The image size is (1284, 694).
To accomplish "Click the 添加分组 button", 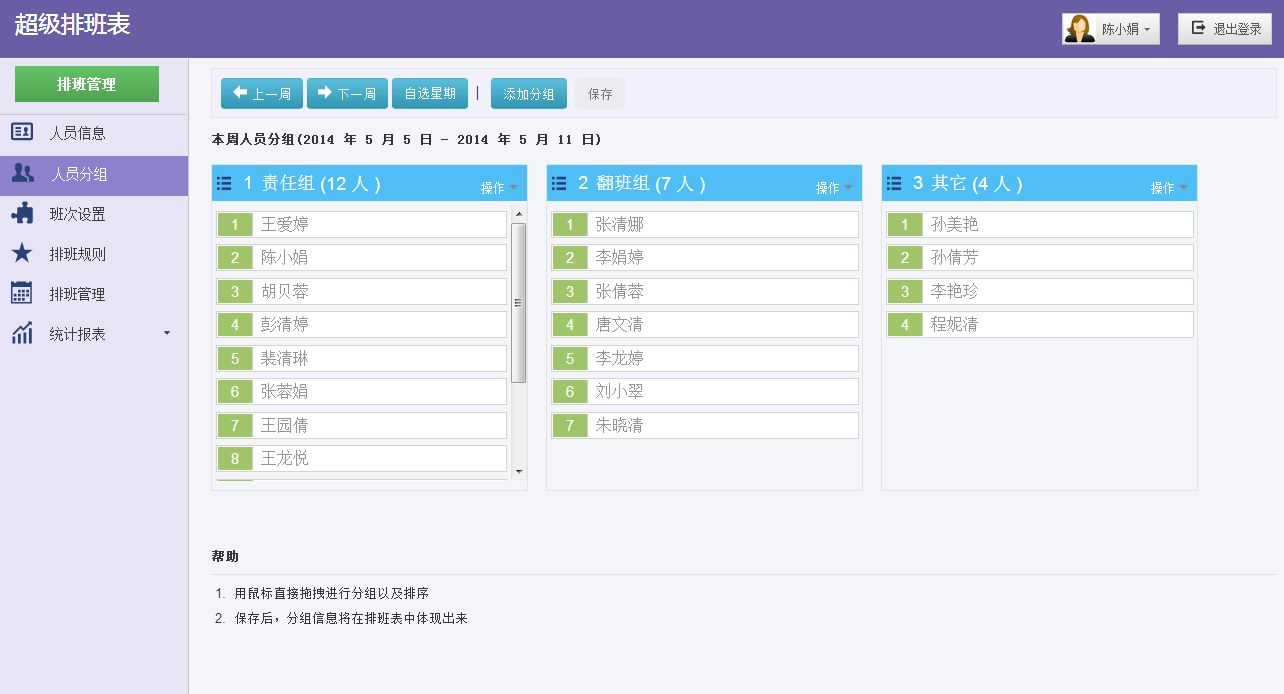I will [528, 93].
